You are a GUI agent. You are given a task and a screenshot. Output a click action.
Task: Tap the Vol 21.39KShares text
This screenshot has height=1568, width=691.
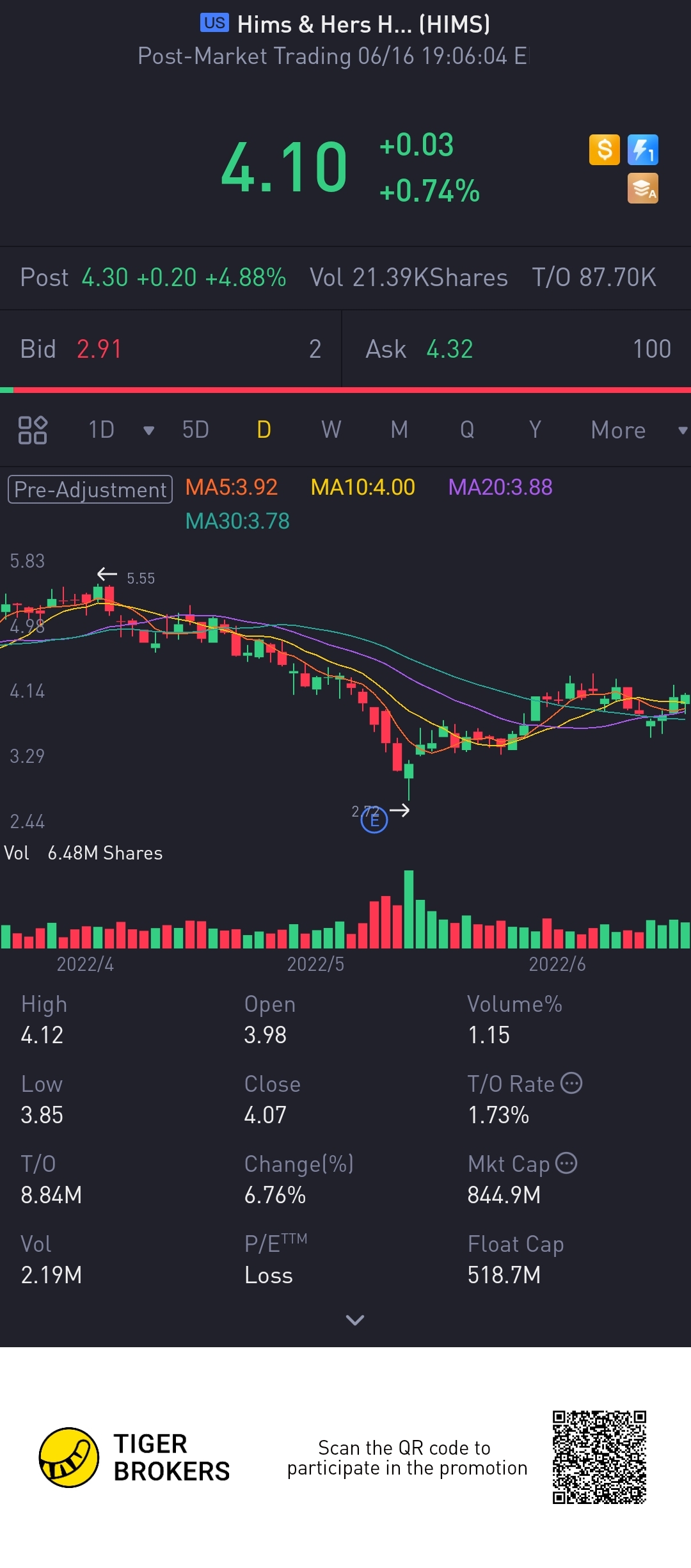pos(409,278)
